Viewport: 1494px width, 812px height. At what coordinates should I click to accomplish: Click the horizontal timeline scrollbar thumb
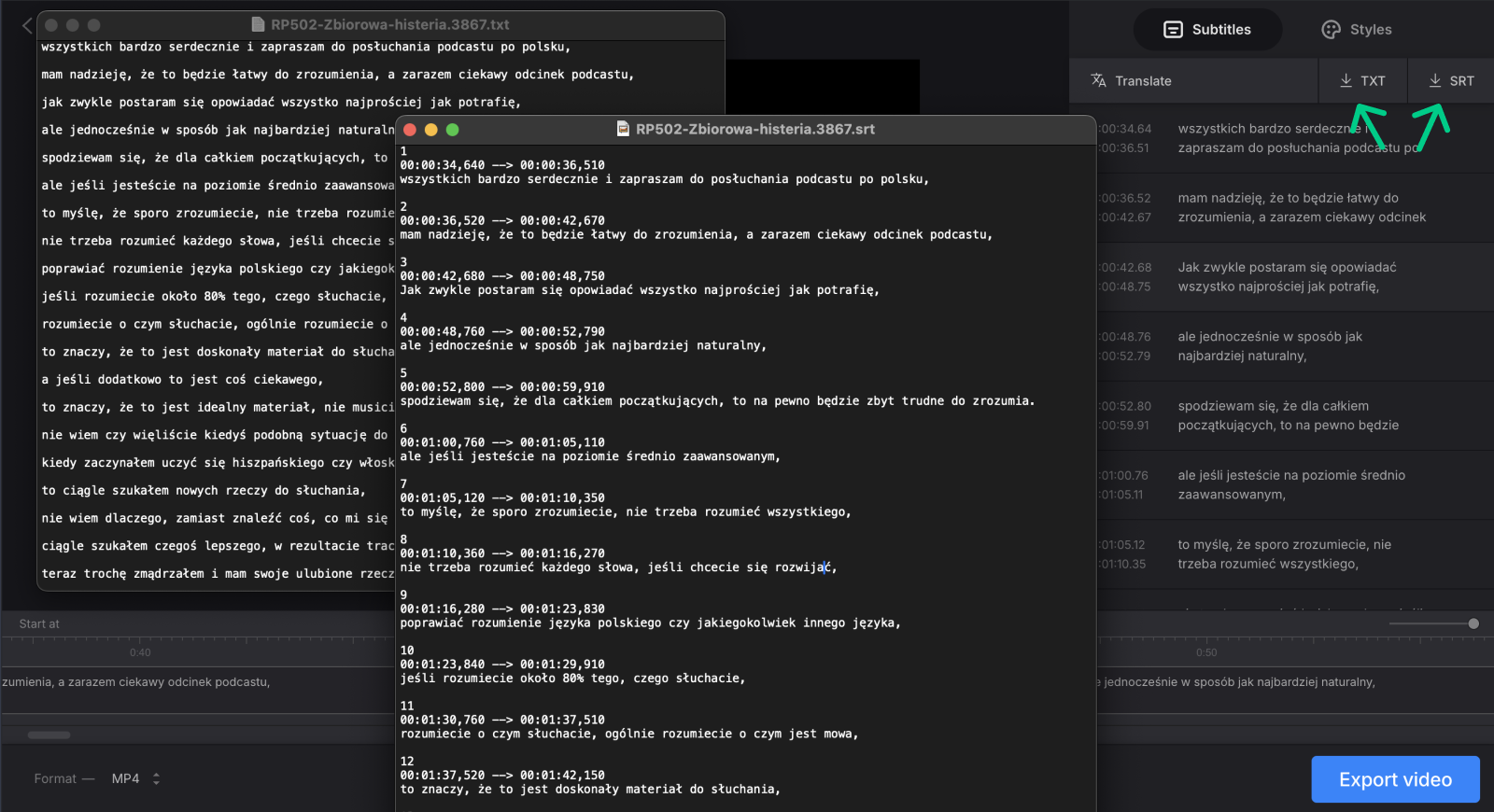49,735
